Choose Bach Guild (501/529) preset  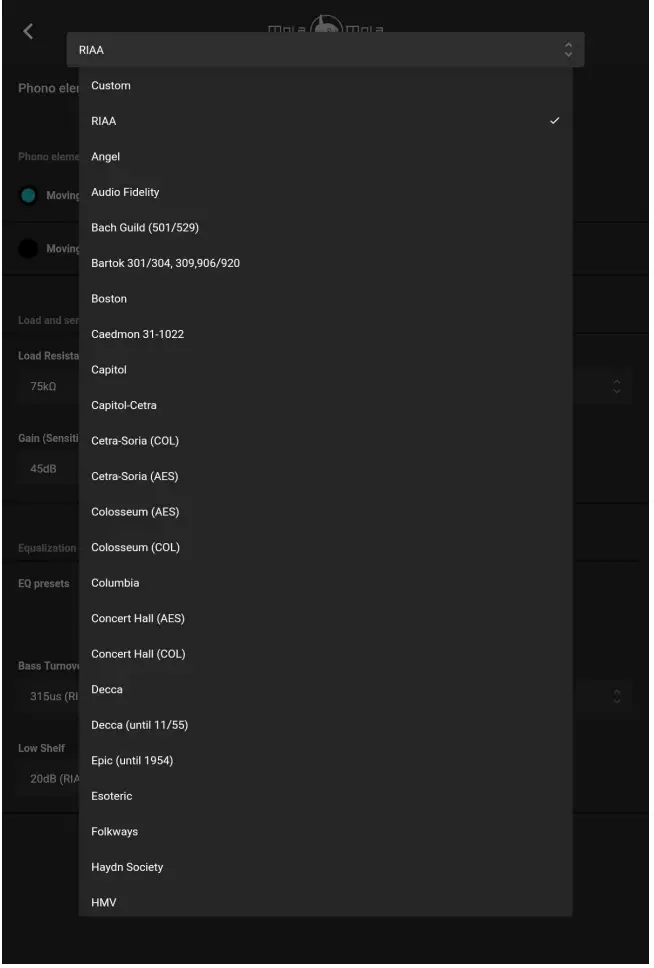(145, 228)
